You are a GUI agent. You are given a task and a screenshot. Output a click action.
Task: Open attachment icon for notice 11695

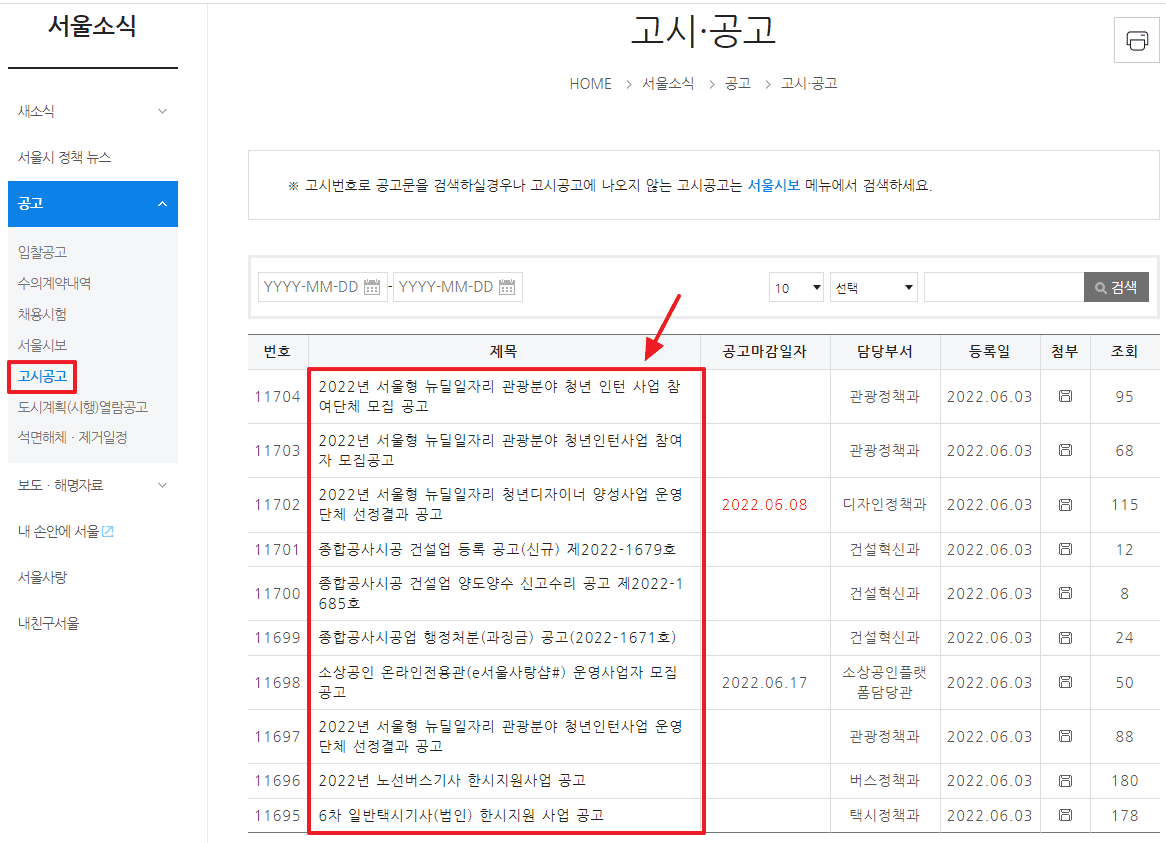tap(1065, 815)
